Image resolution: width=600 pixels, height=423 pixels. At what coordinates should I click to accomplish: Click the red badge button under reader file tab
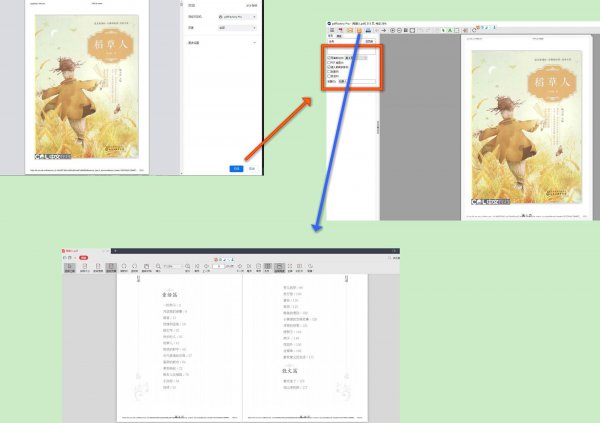pos(83,258)
